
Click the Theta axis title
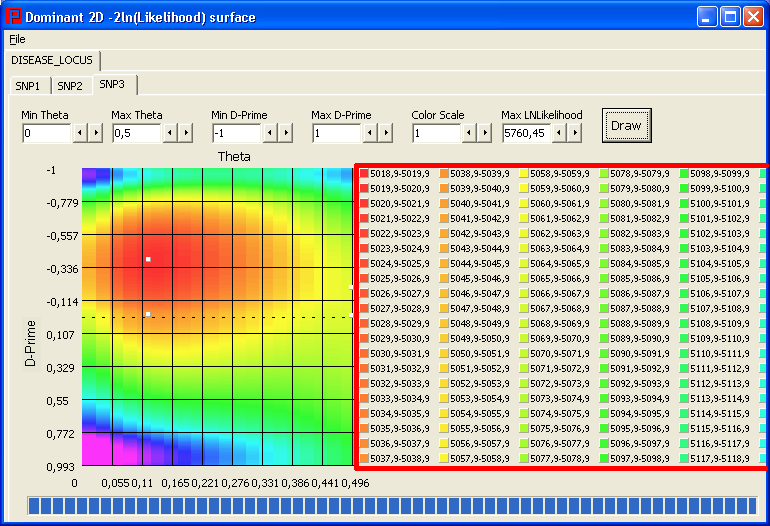click(234, 157)
